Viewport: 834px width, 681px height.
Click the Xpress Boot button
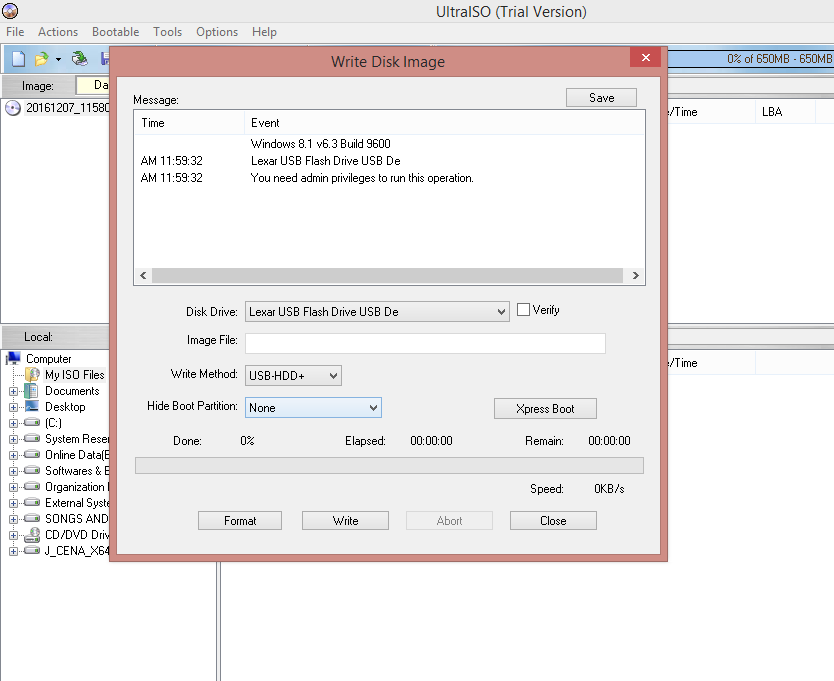click(x=545, y=408)
